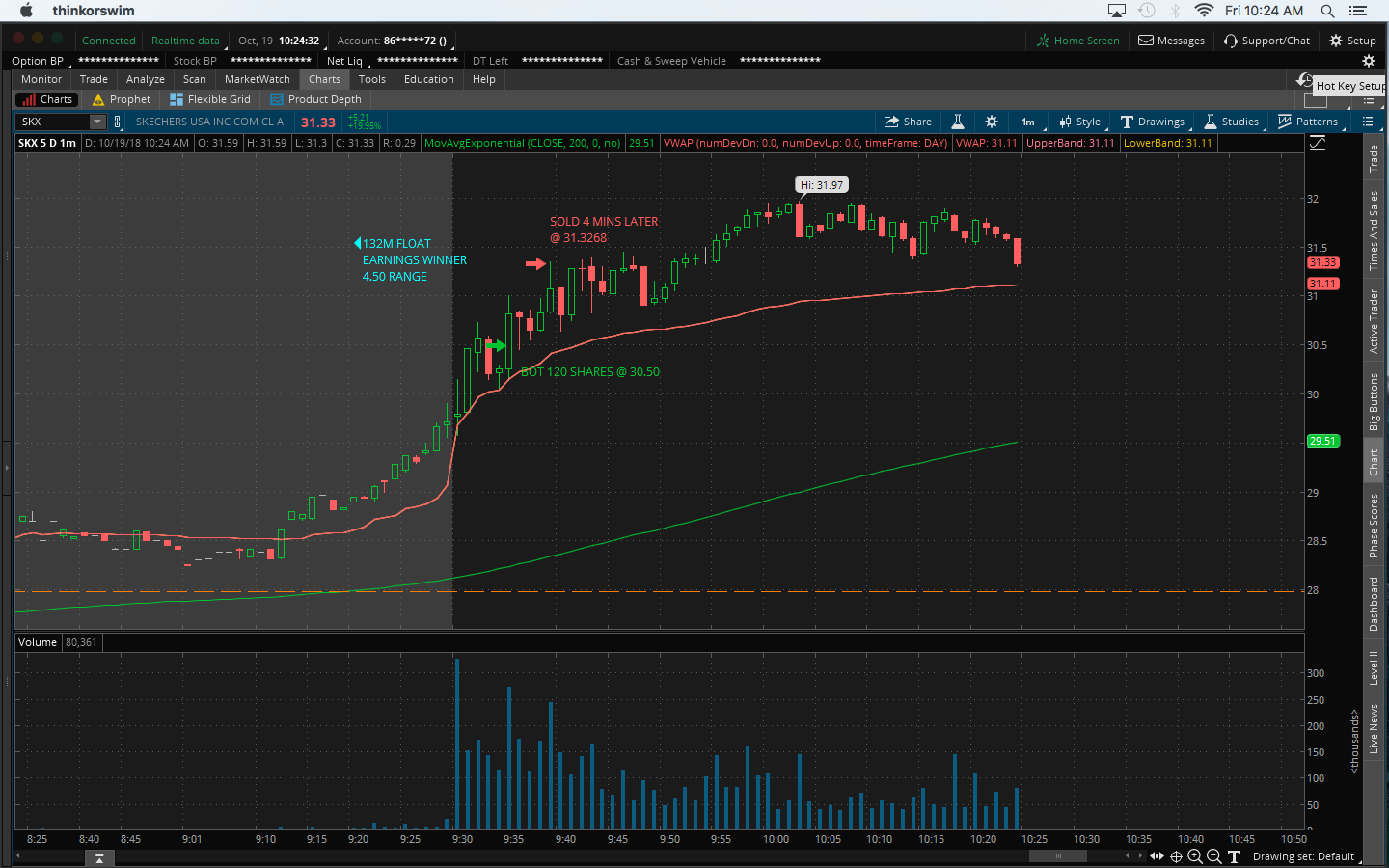Click the collapse arrow at bottom-left corner
The height and width of the screenshot is (868, 1389).
tap(99, 858)
